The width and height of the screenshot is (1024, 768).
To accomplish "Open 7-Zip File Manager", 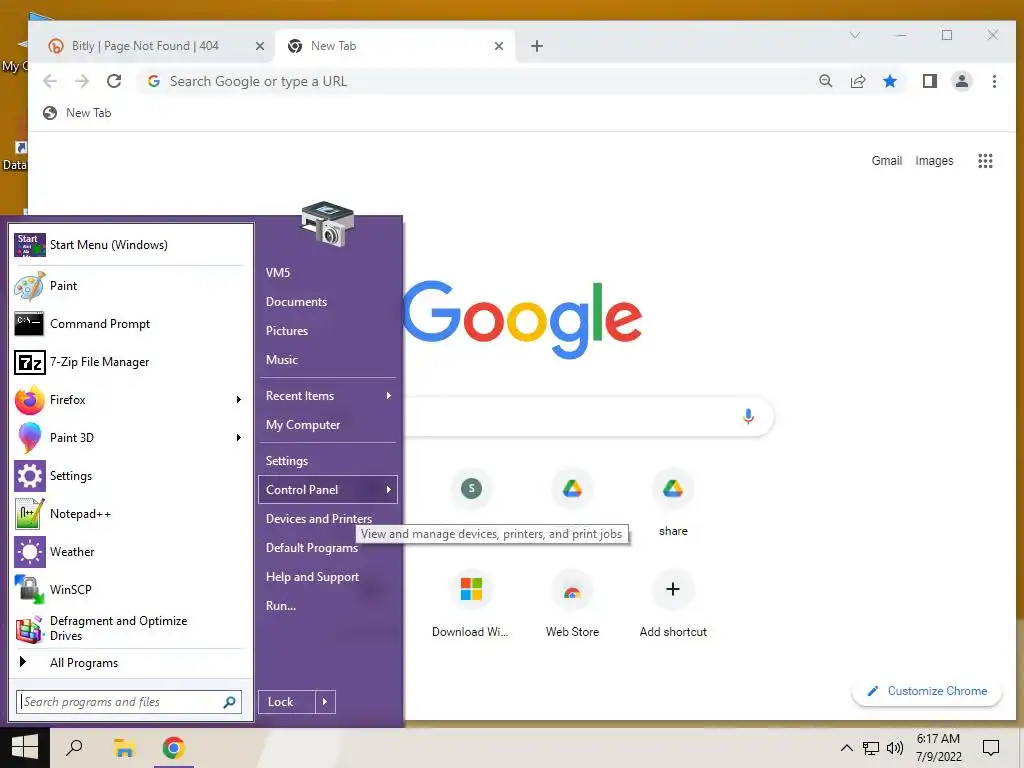I will click(x=129, y=361).
